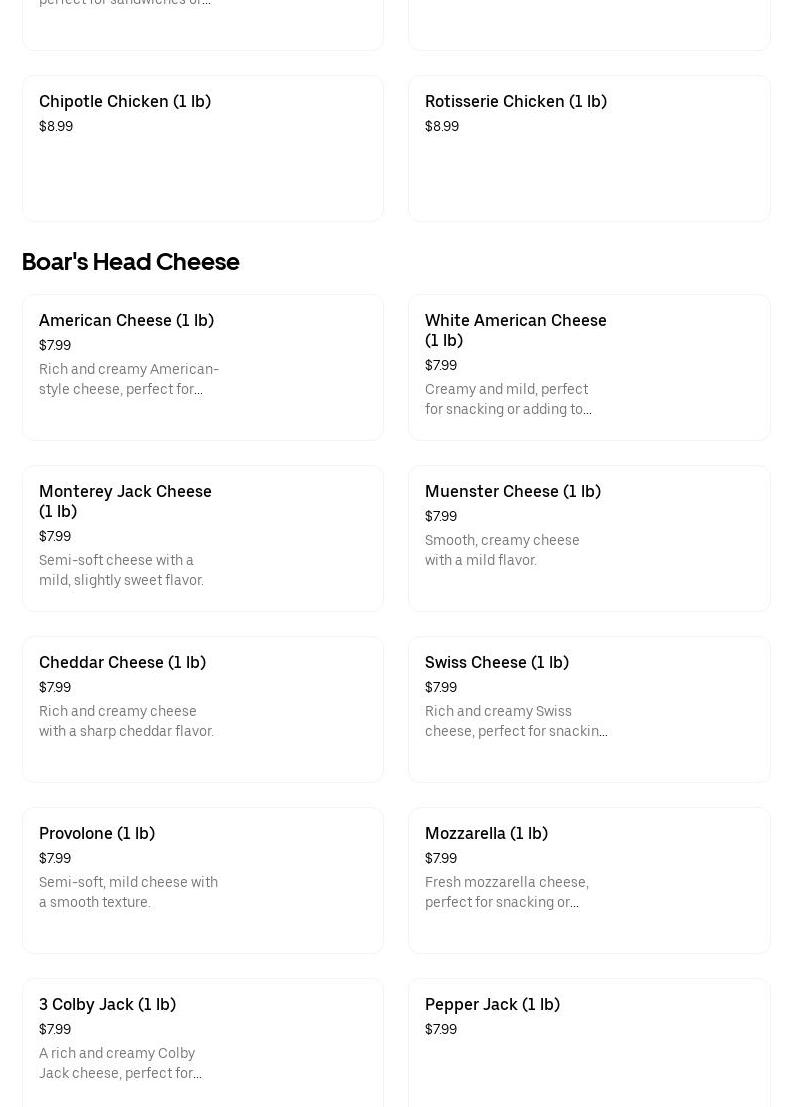The height and width of the screenshot is (1107, 804).
Task: View the Mozzarella (1 lb) product
Action: (589, 880)
